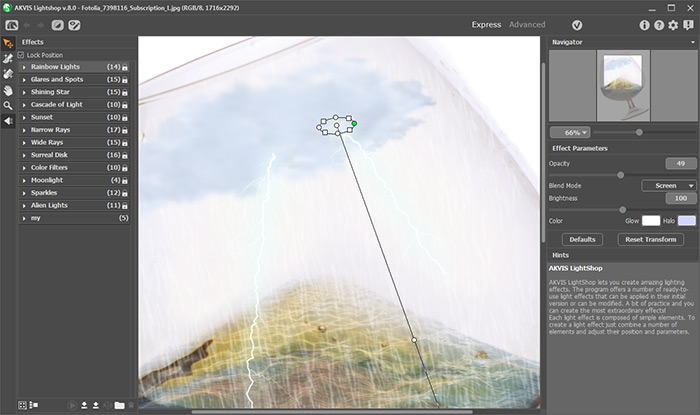Click the Navigator preview thumbnail
The image size is (700, 415).
click(x=623, y=86)
